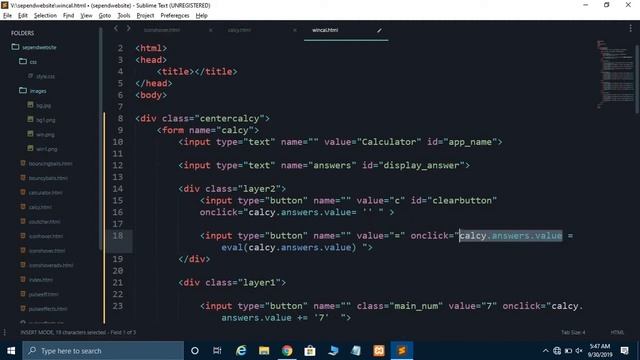The width and height of the screenshot is (640, 360).
Task: Toggle side bar via status bar left icon
Action: (5, 332)
